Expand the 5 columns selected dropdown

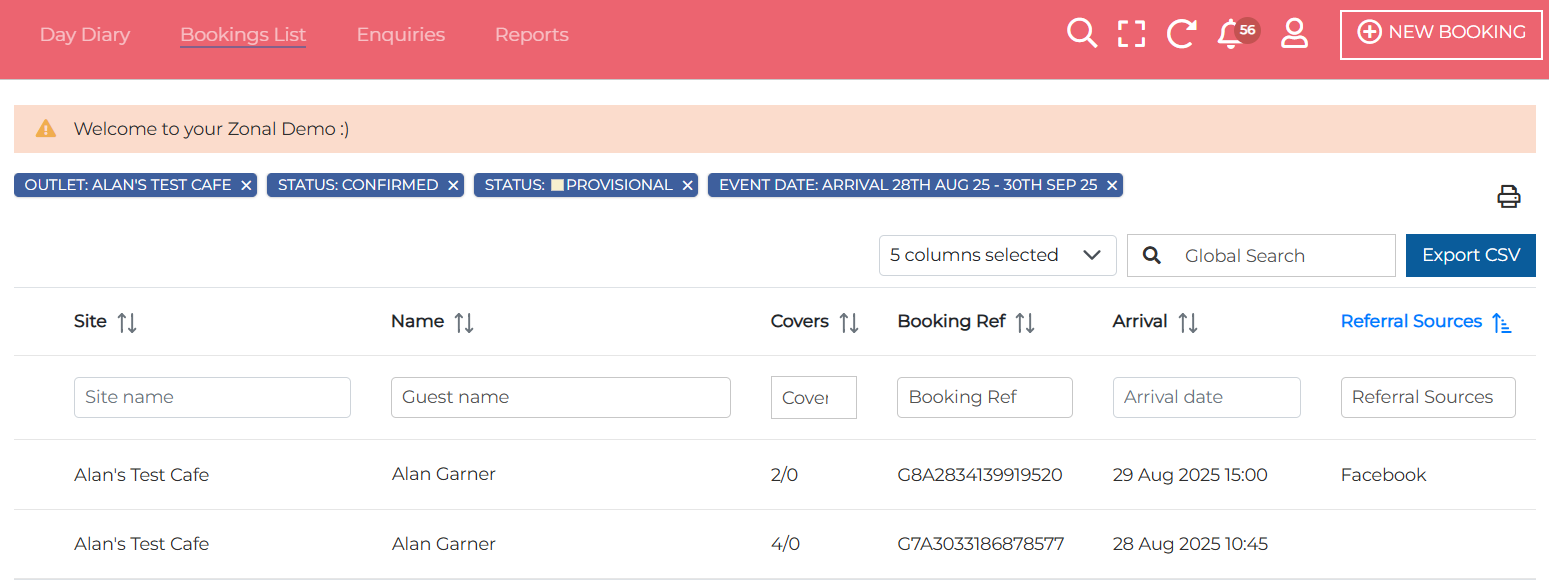(x=997, y=255)
